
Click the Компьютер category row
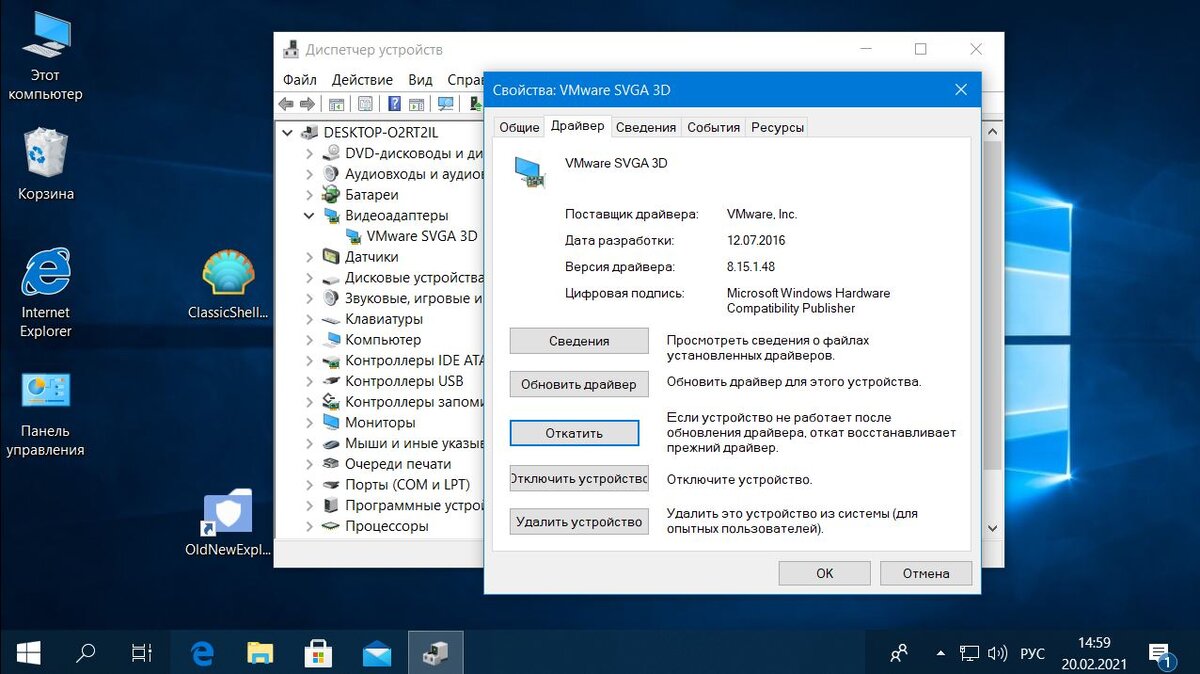383,339
